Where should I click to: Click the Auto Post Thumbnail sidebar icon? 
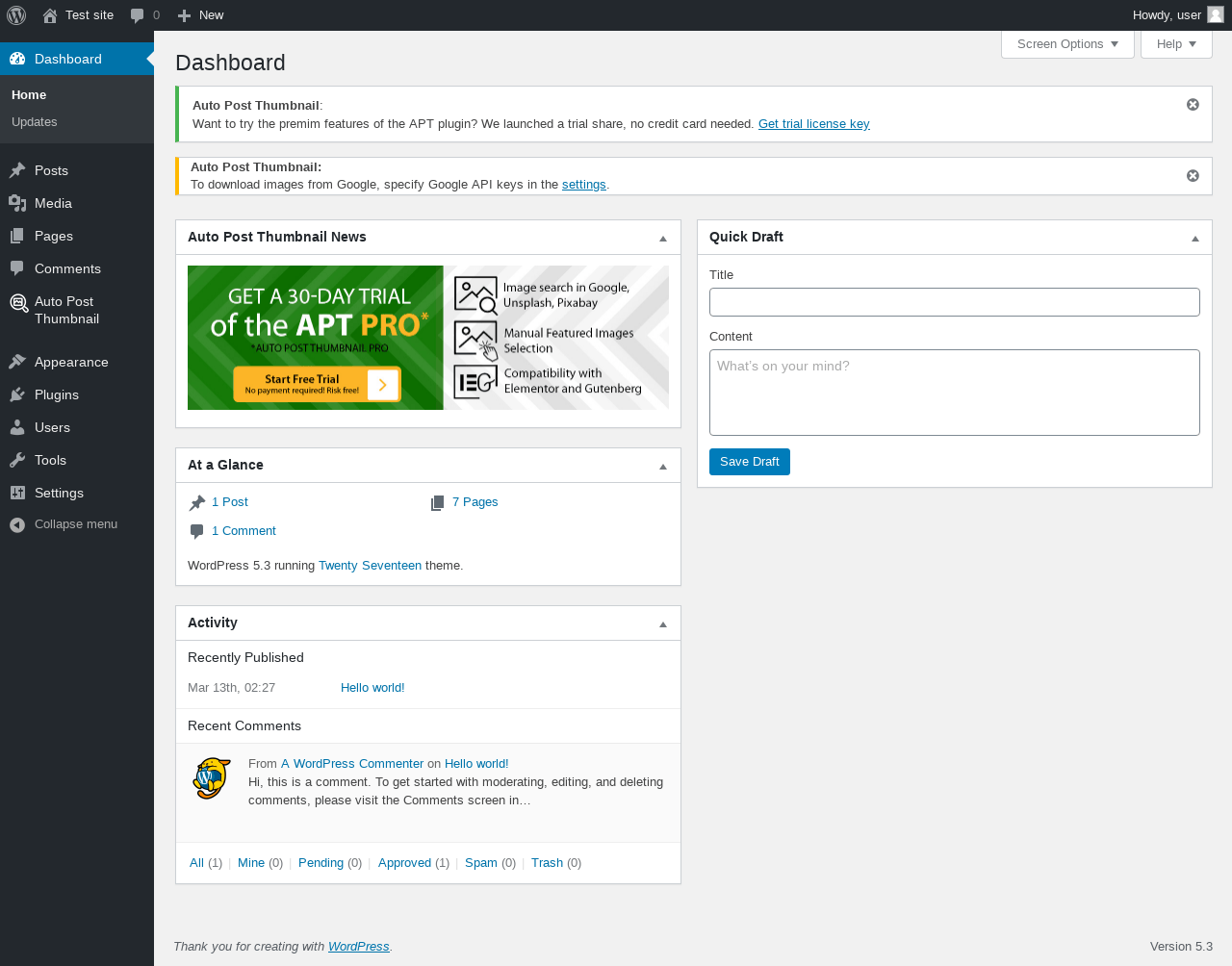[x=18, y=303]
